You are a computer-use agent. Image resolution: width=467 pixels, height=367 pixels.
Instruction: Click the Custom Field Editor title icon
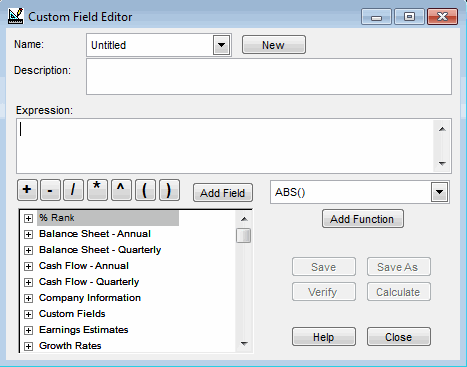16,16
